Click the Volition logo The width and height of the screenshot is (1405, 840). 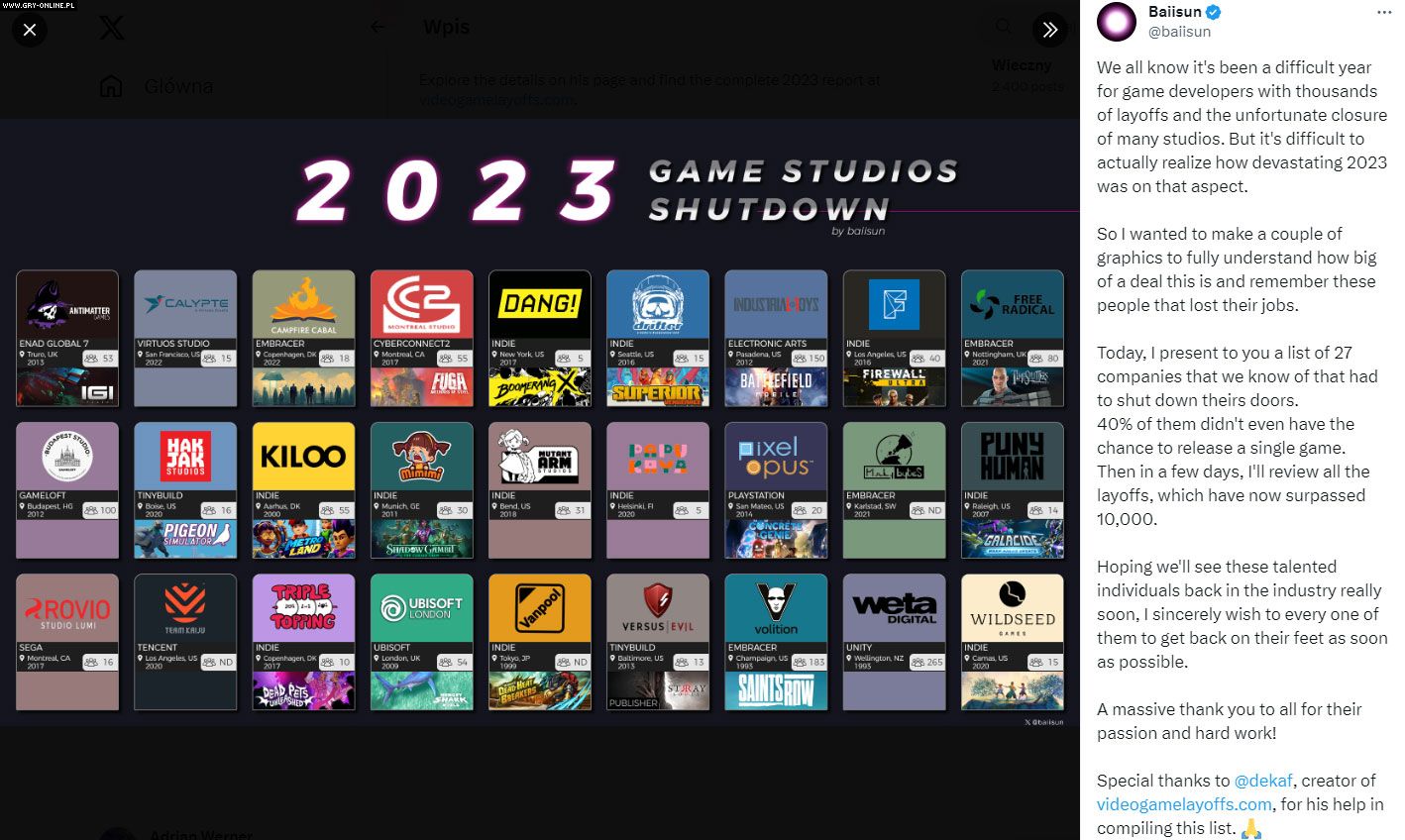click(776, 608)
